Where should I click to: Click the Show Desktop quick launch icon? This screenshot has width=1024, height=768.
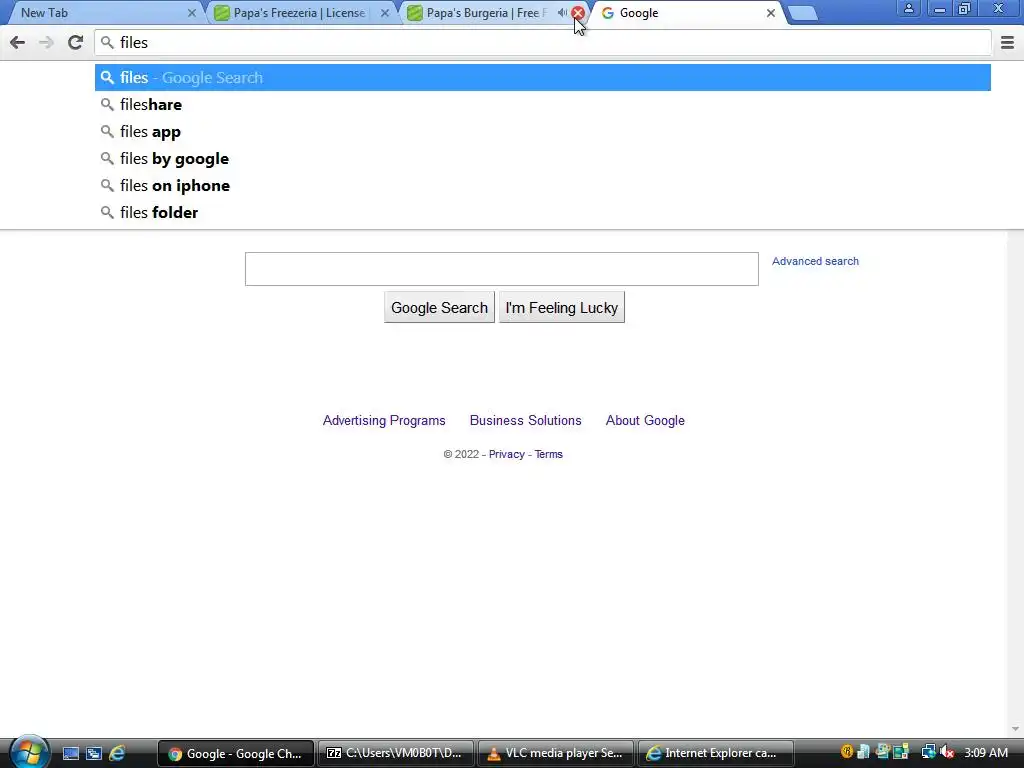[x=71, y=754]
